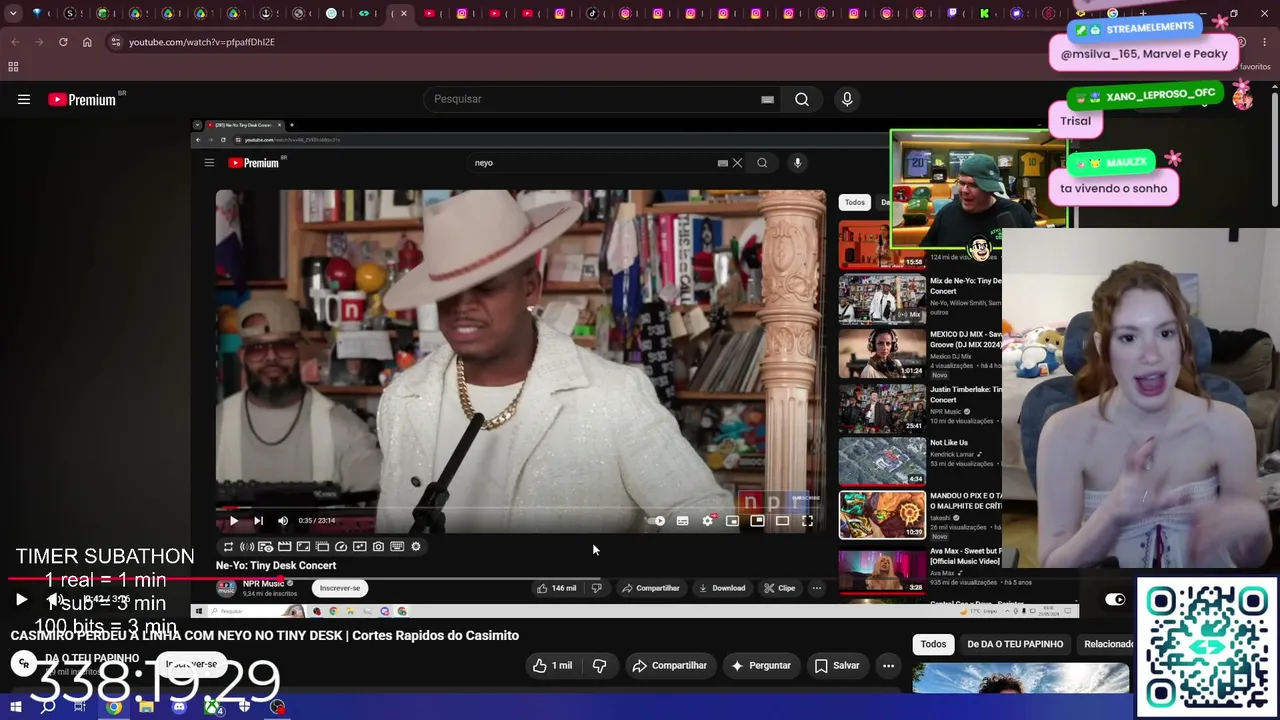This screenshot has width=1280, height=720.
Task: Open the Chrome tab search dropdown
Action: [13, 13]
